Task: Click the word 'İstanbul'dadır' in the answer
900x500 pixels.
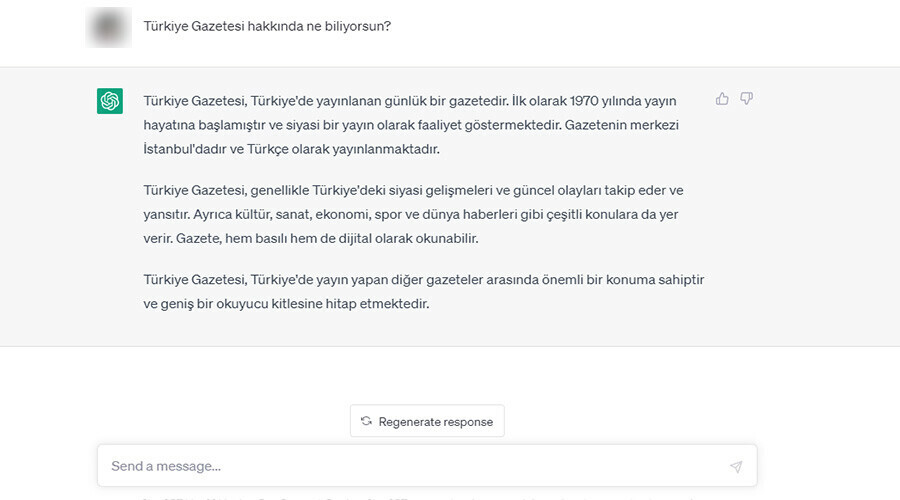Action: [183, 149]
